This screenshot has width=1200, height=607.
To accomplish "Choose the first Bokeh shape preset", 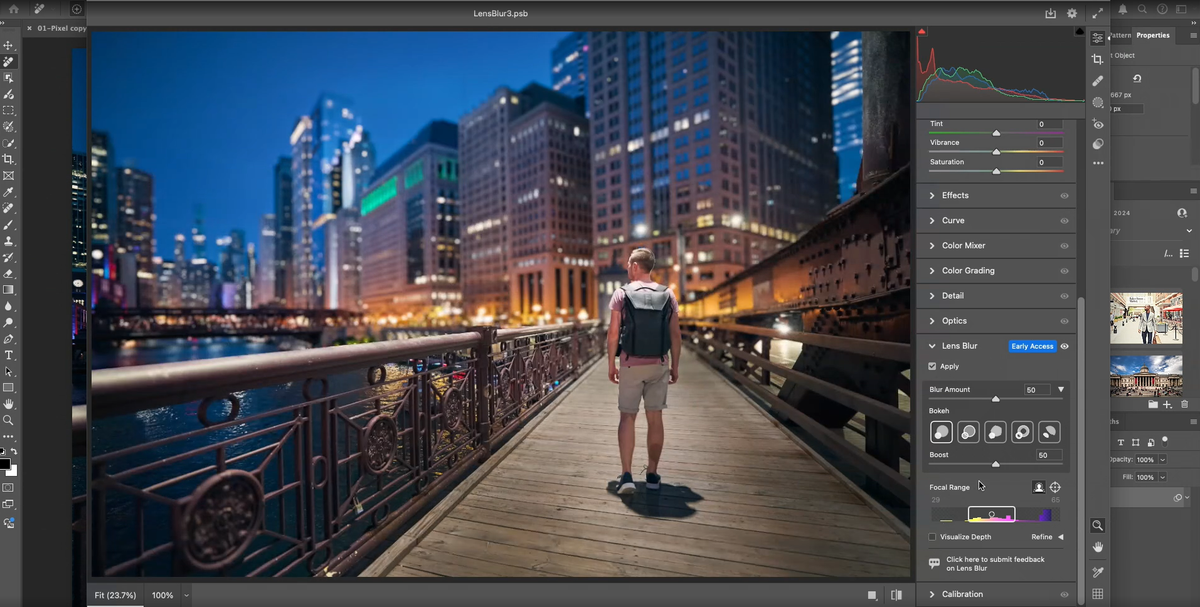I will pyautogui.click(x=940, y=431).
